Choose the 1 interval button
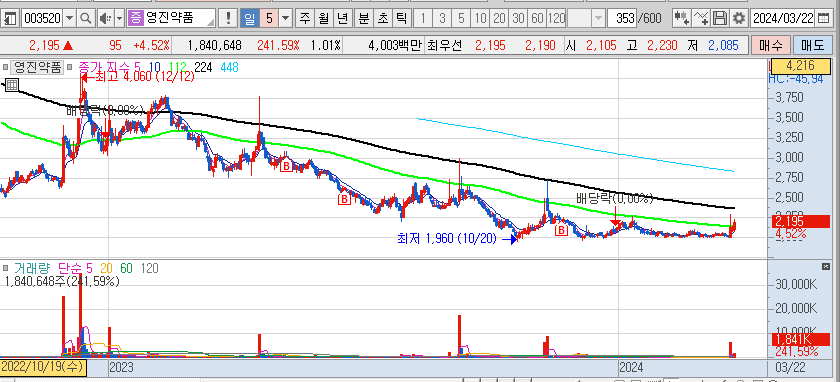 423,19
